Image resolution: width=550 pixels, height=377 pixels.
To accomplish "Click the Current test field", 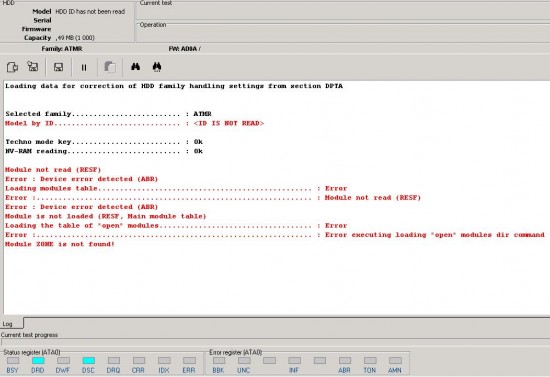I will 344,12.
